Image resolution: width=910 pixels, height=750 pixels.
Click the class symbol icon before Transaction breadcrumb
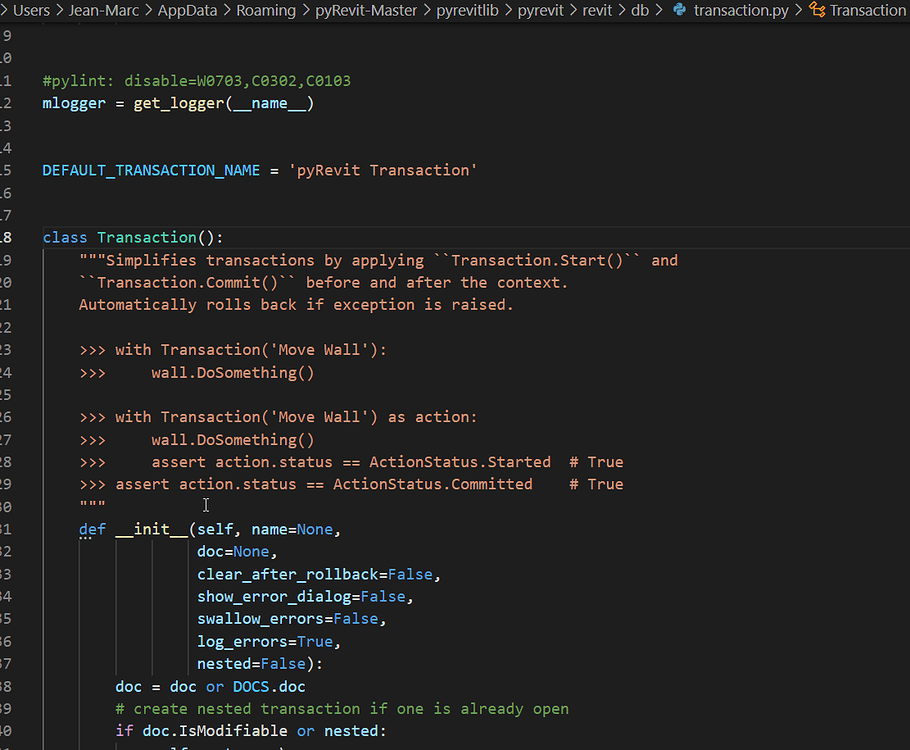(816, 11)
